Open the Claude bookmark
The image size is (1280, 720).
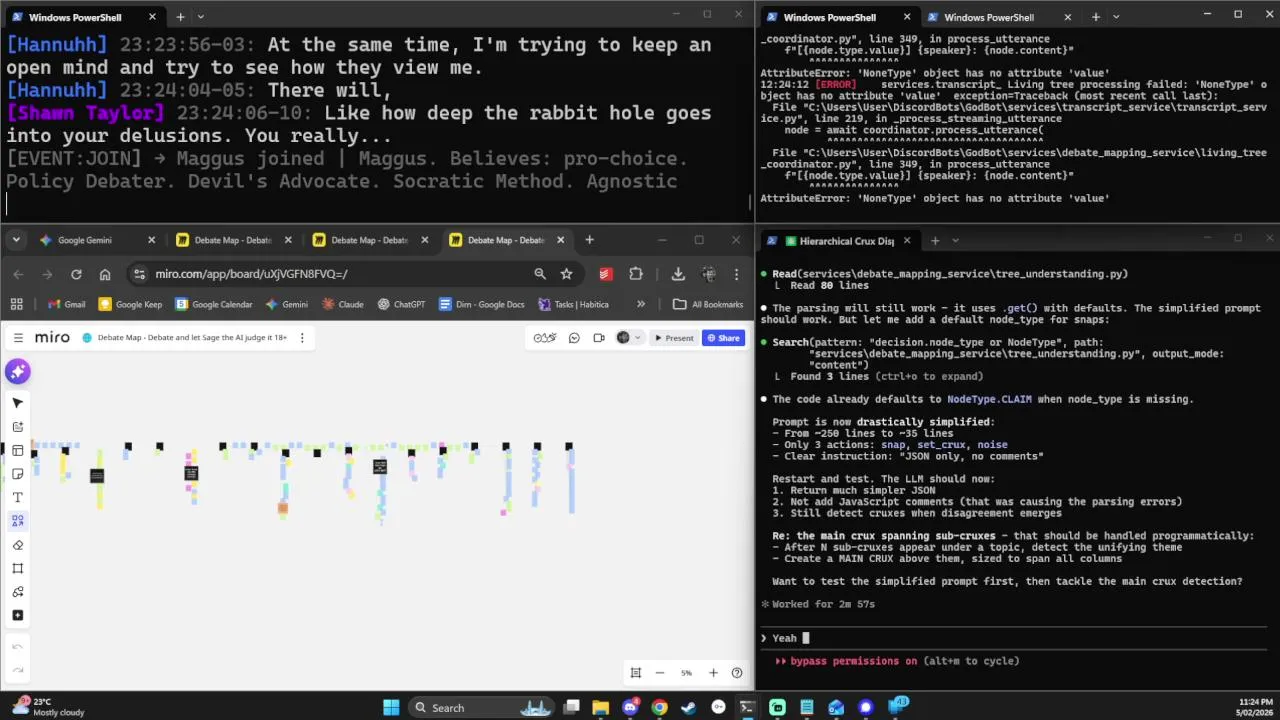coord(343,304)
